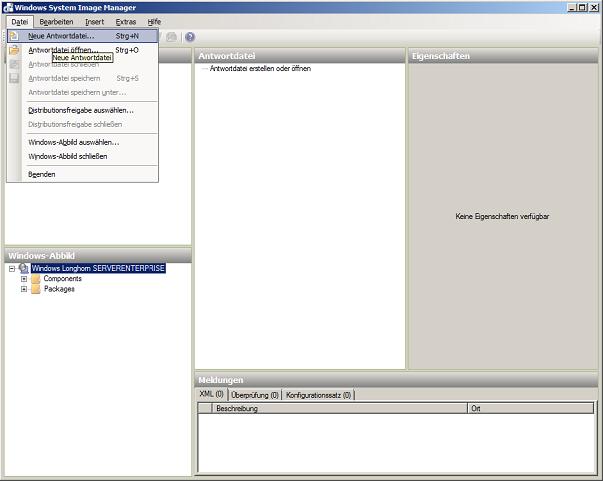Click the Components folder icon
Viewport: 603px width, 481px height.
pyautogui.click(x=36, y=279)
